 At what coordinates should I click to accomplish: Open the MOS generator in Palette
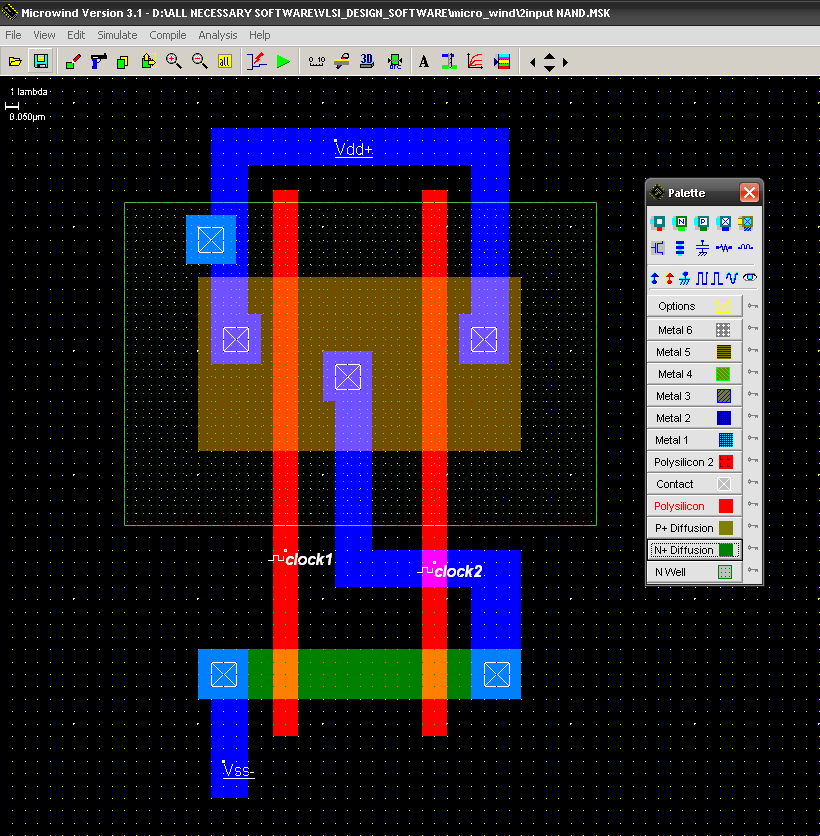pyautogui.click(x=658, y=248)
